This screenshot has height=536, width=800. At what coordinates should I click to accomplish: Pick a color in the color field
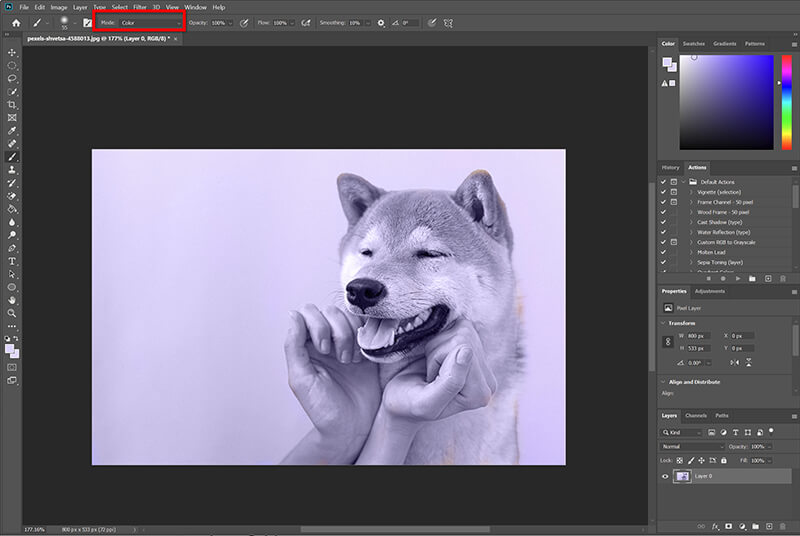726,102
